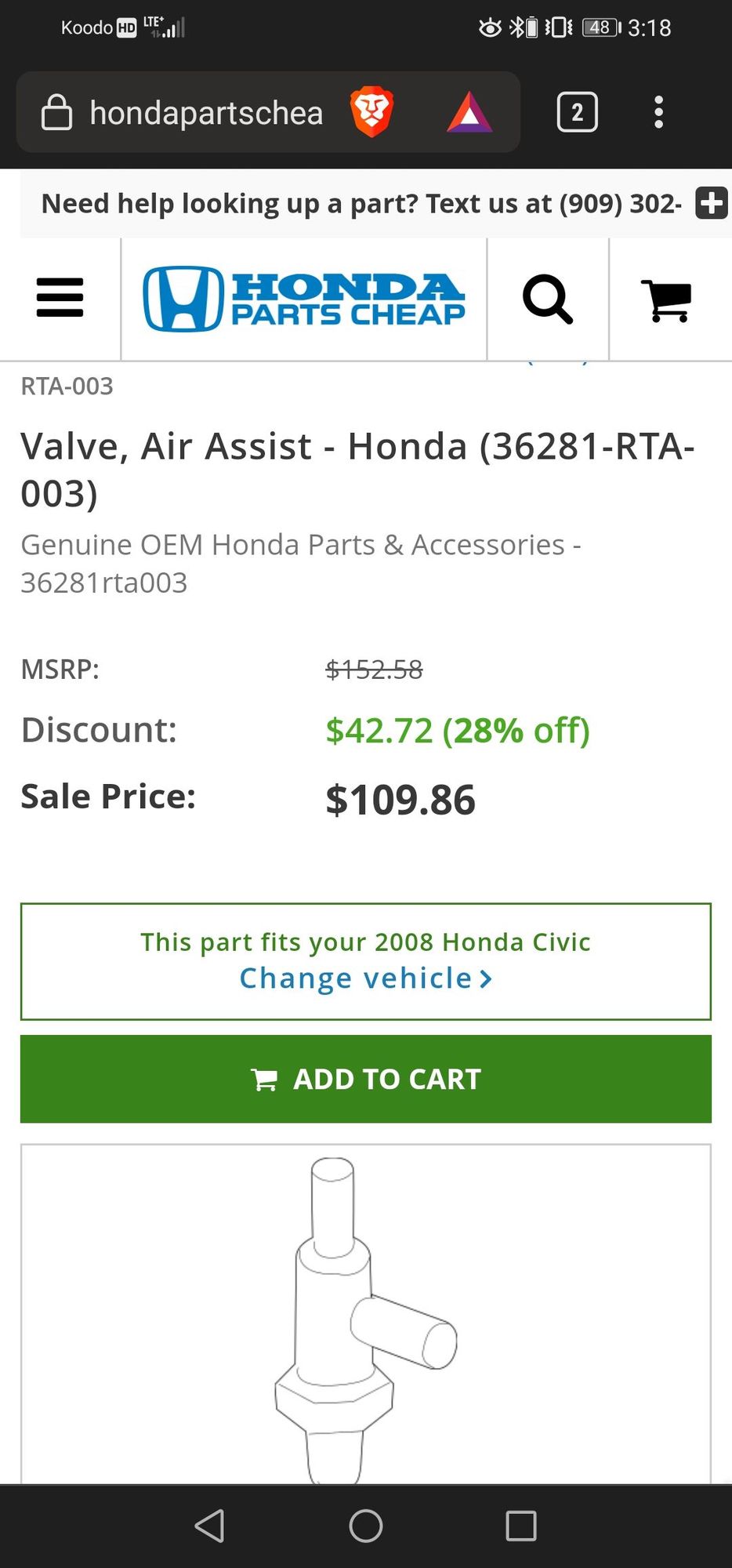Tap the magnifying glass search icon
Screen dimensions: 732x1568
point(547,299)
